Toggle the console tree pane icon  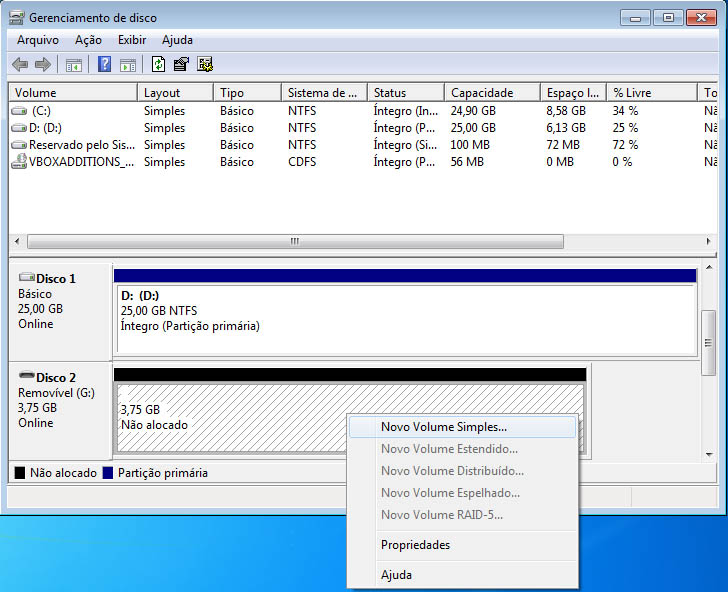(x=74, y=65)
